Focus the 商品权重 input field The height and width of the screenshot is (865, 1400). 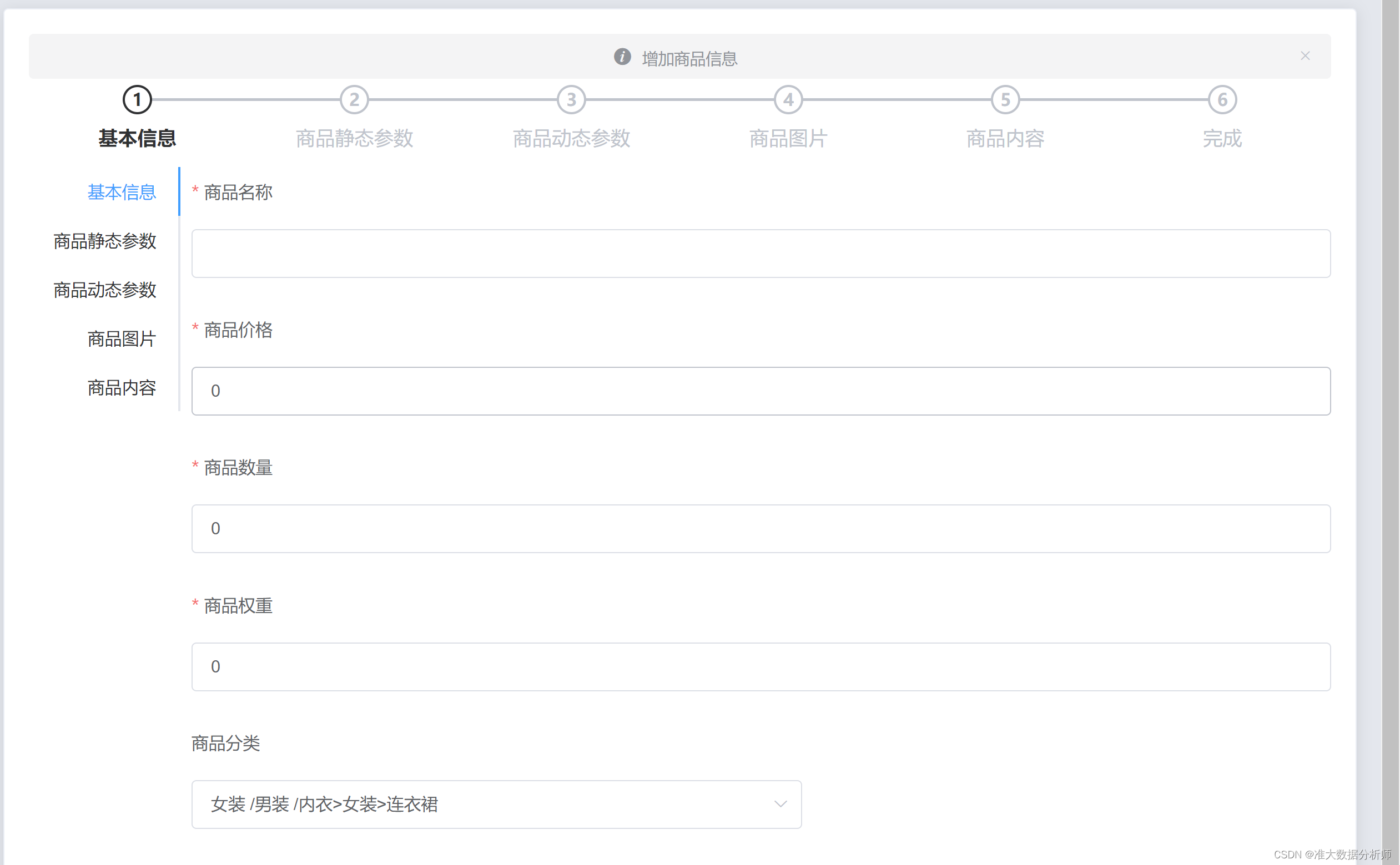point(761,667)
